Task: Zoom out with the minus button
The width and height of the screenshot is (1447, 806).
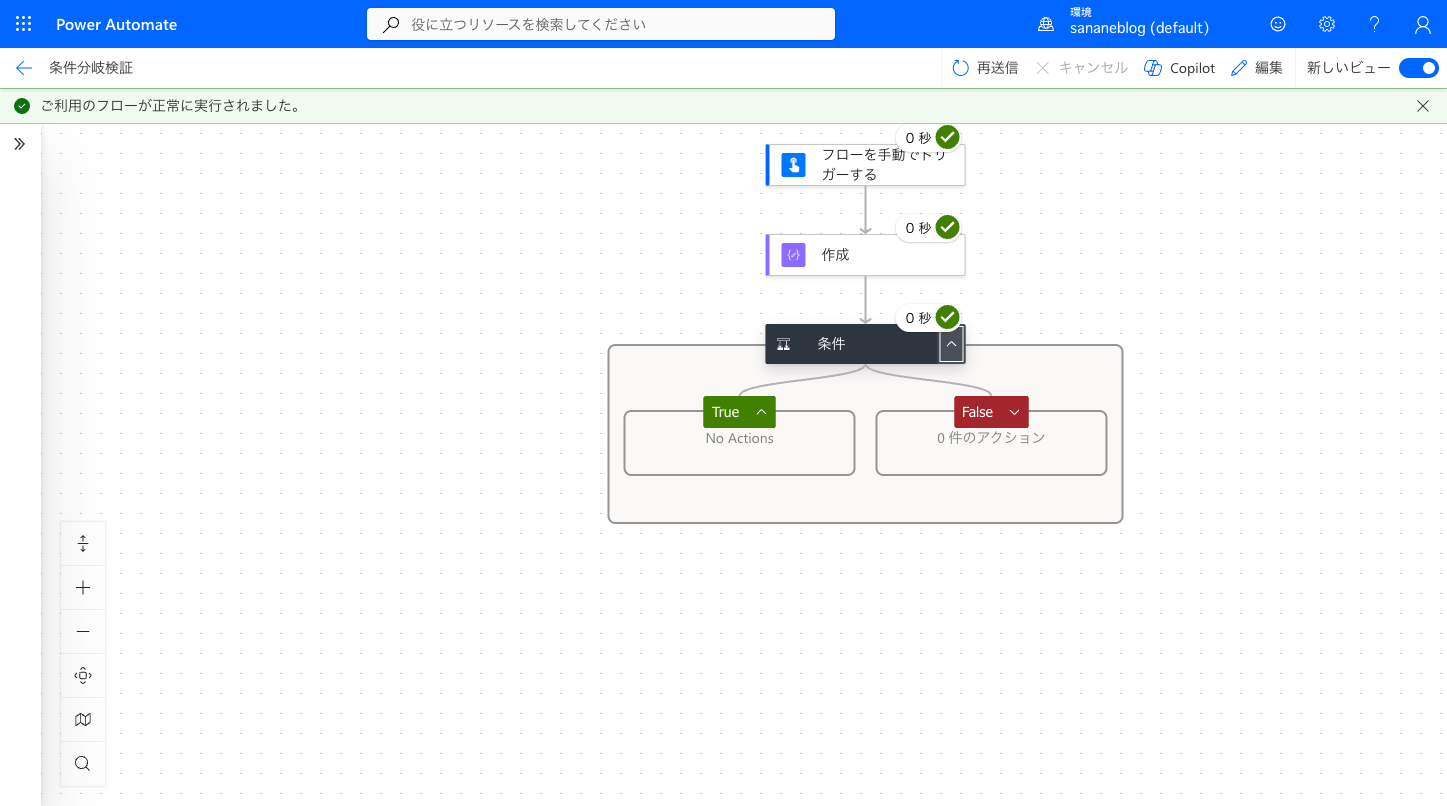Action: [x=83, y=632]
